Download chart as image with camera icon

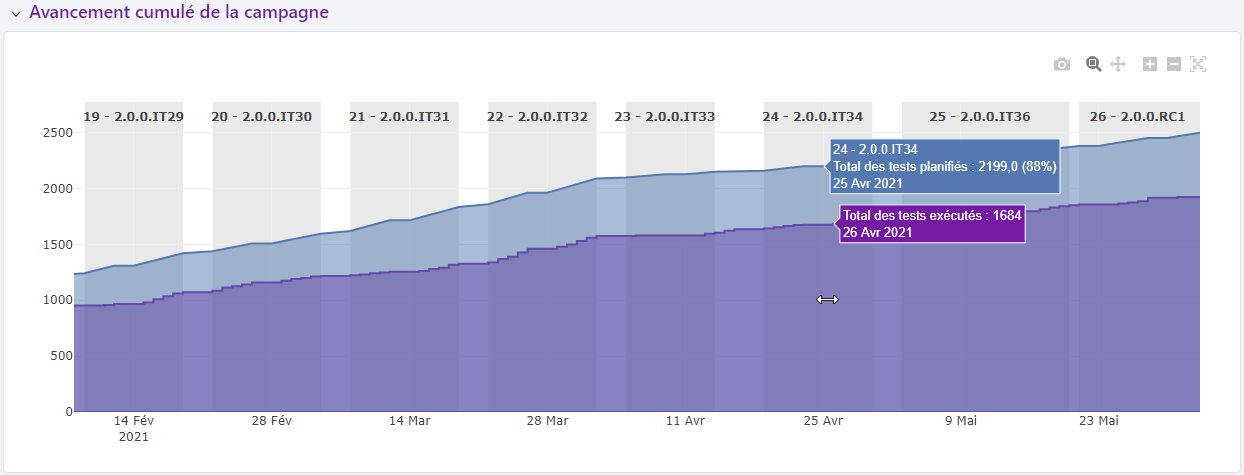(x=1062, y=64)
